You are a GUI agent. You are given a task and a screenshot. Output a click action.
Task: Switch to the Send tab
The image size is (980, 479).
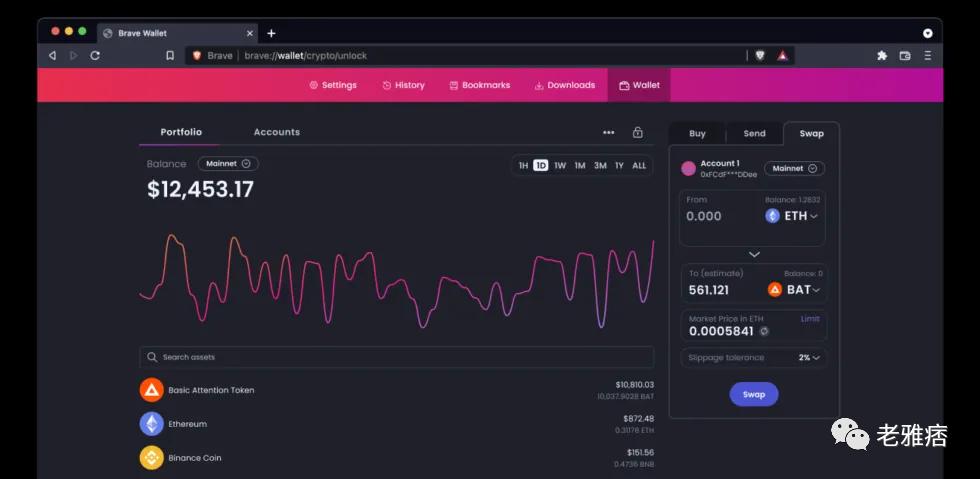click(x=754, y=133)
